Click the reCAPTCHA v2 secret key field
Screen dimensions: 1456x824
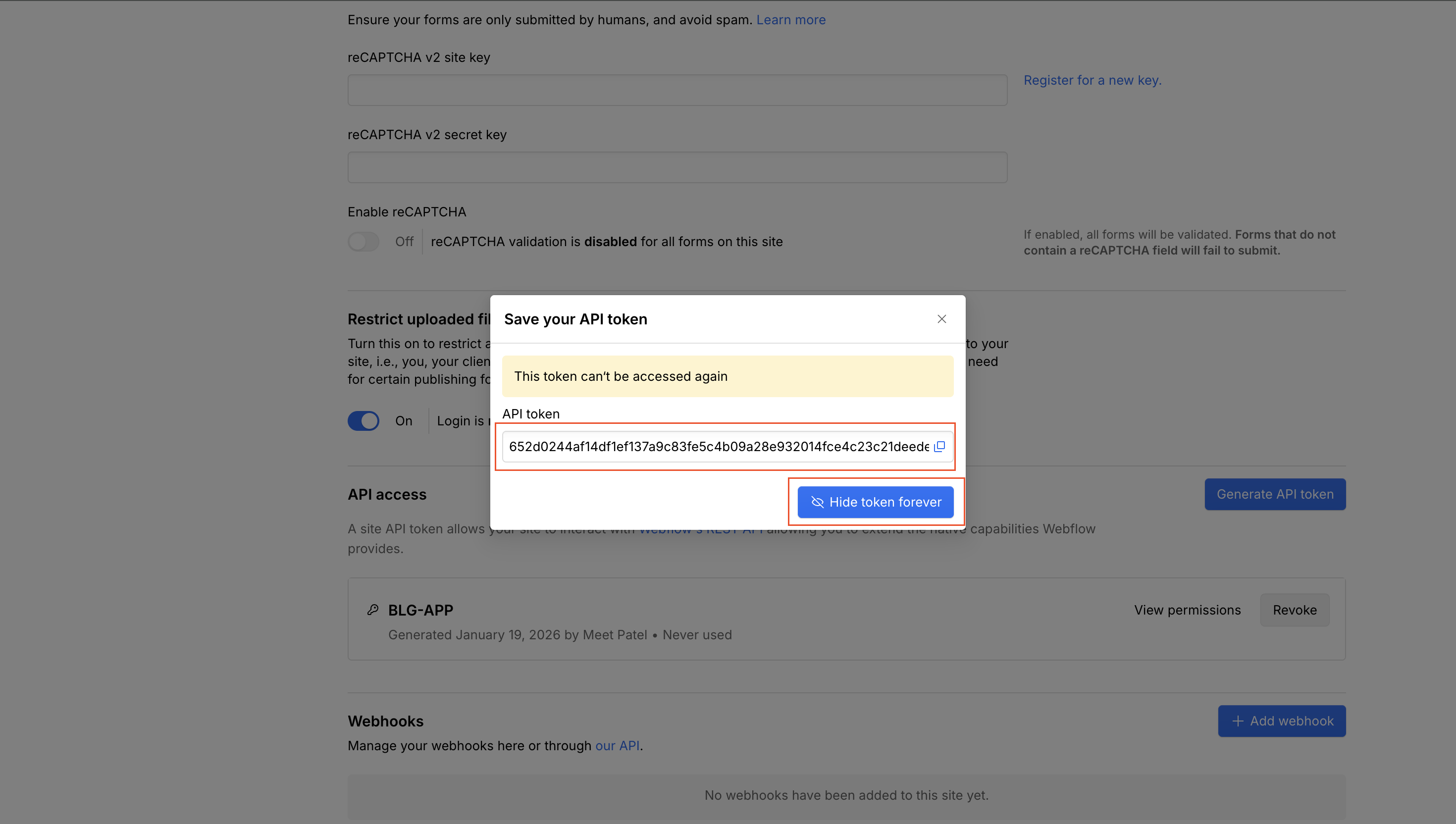tap(677, 167)
